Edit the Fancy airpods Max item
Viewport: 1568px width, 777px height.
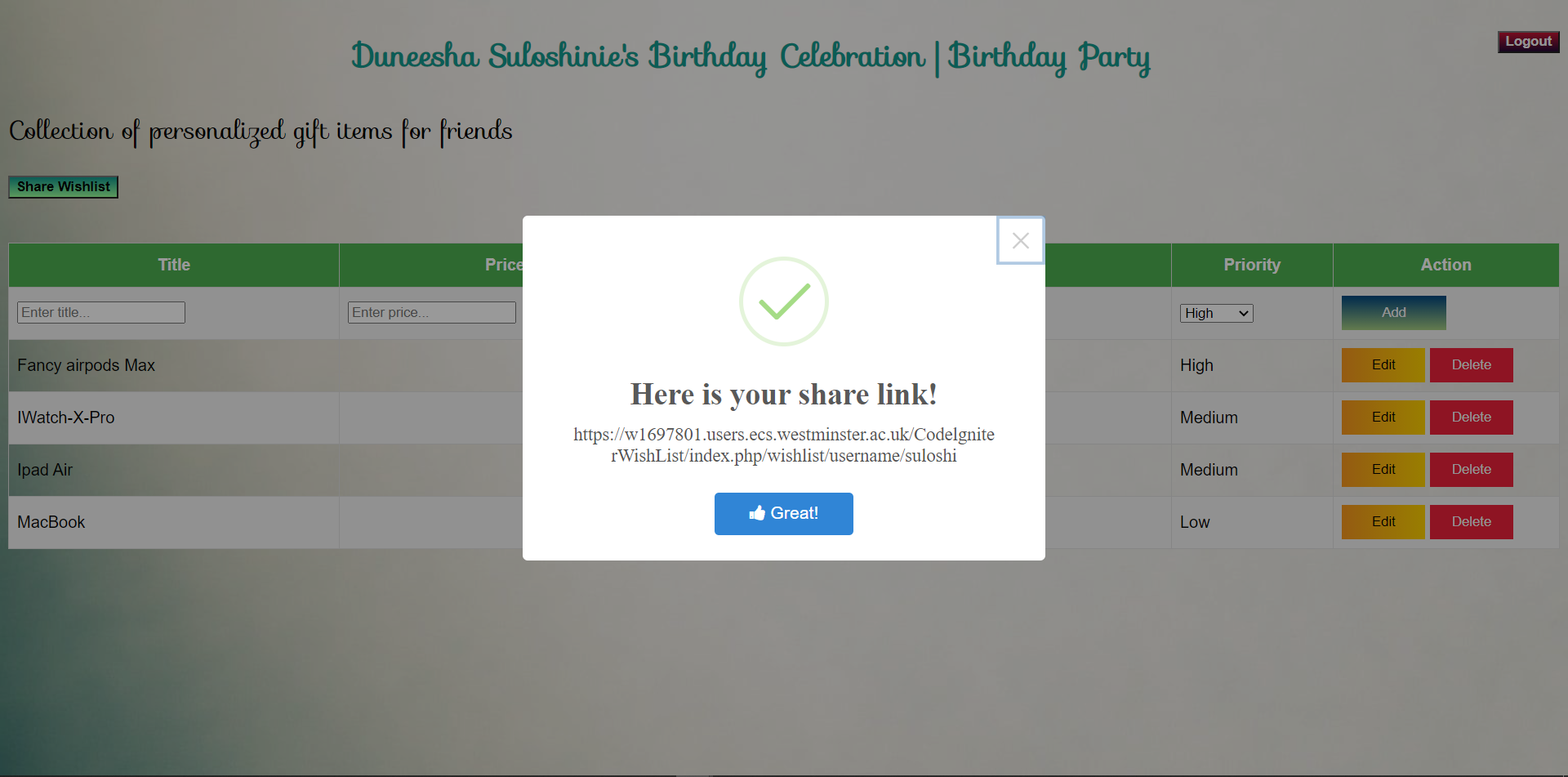click(x=1383, y=364)
